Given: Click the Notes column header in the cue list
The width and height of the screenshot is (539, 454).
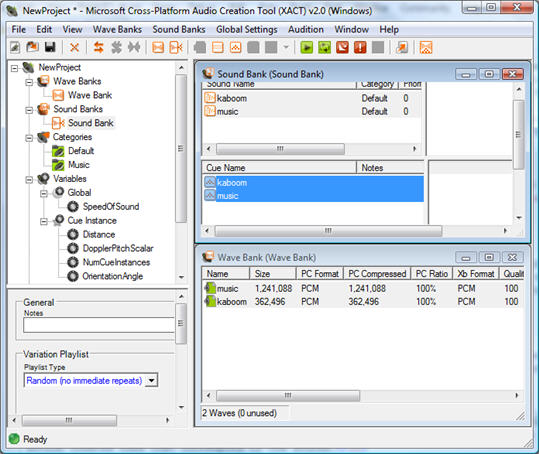Looking at the screenshot, I should pyautogui.click(x=391, y=168).
